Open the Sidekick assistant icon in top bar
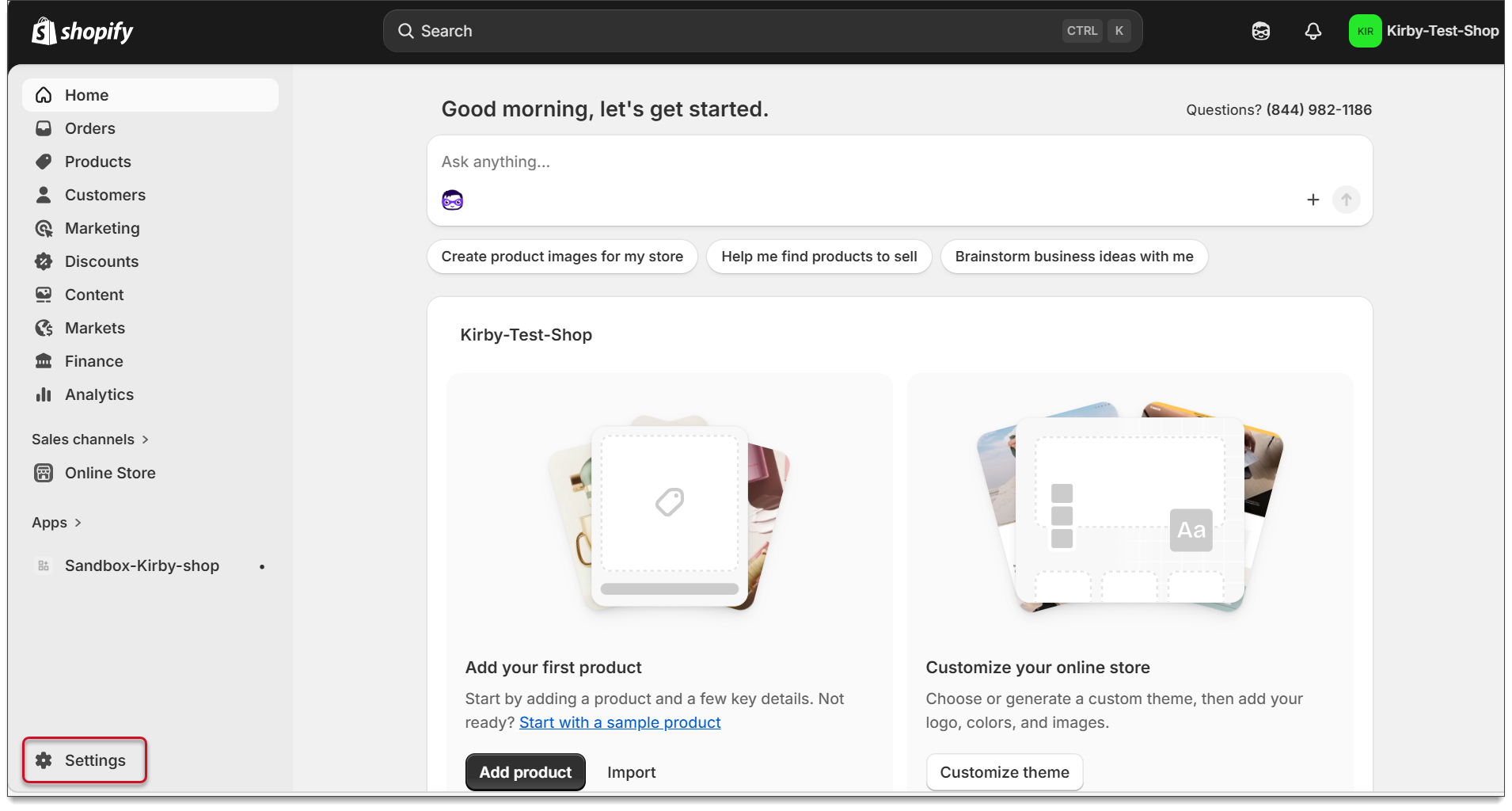Image resolution: width=1512 pixels, height=811 pixels. point(1261,31)
